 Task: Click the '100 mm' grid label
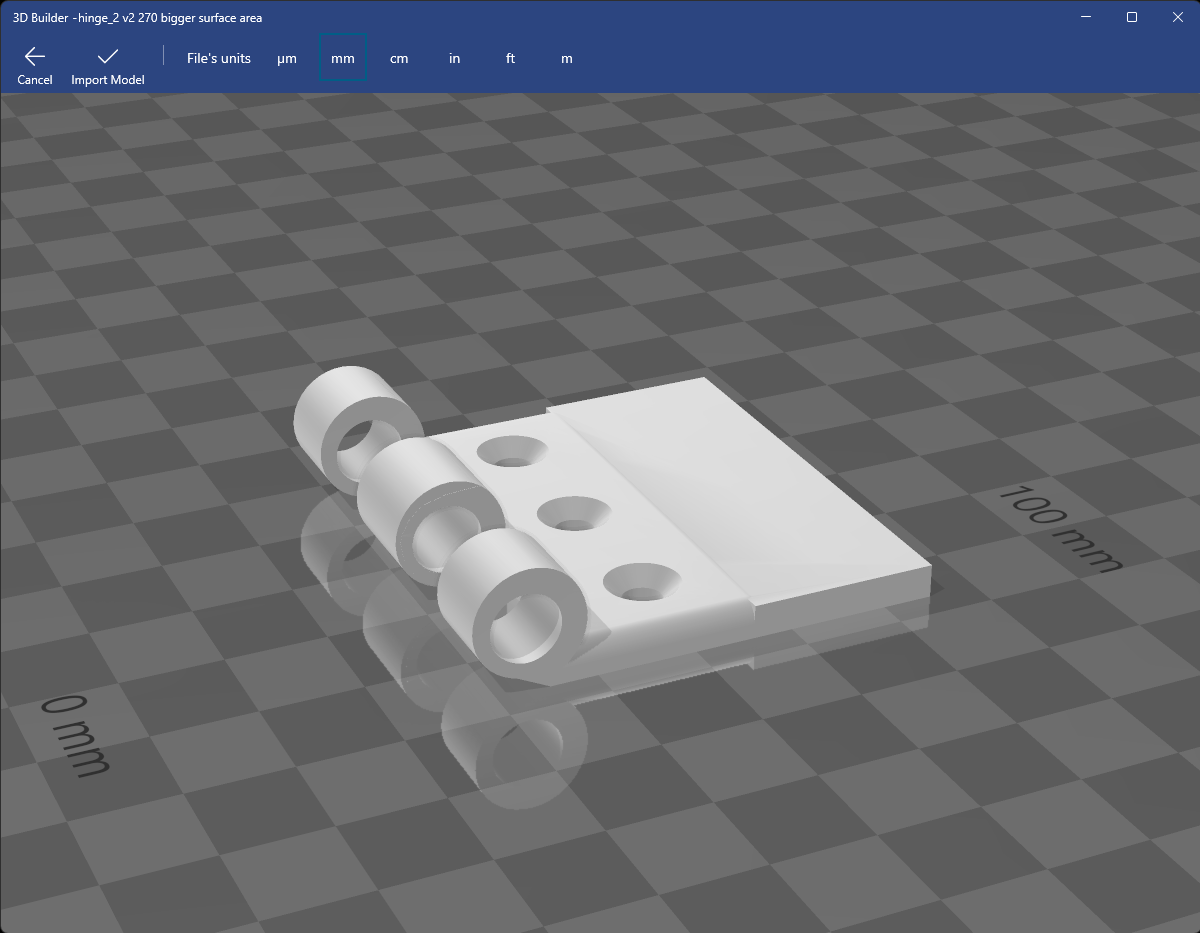click(x=1062, y=528)
